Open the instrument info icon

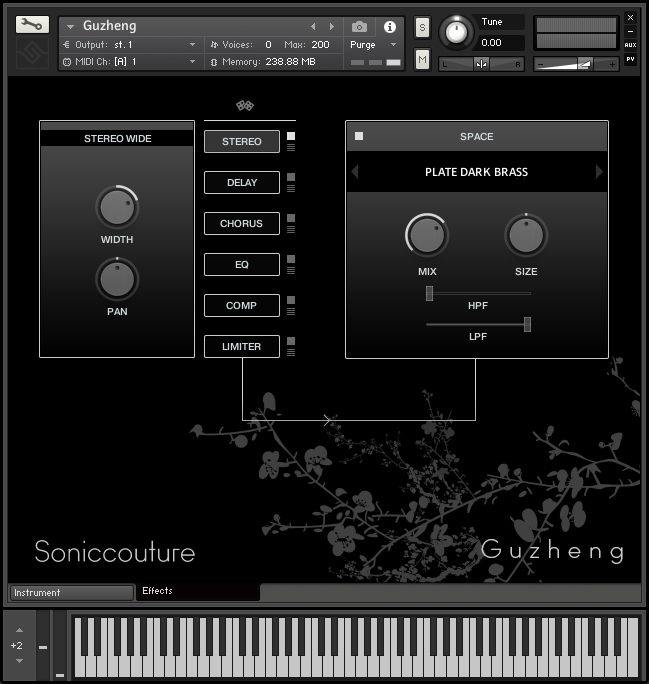click(389, 27)
